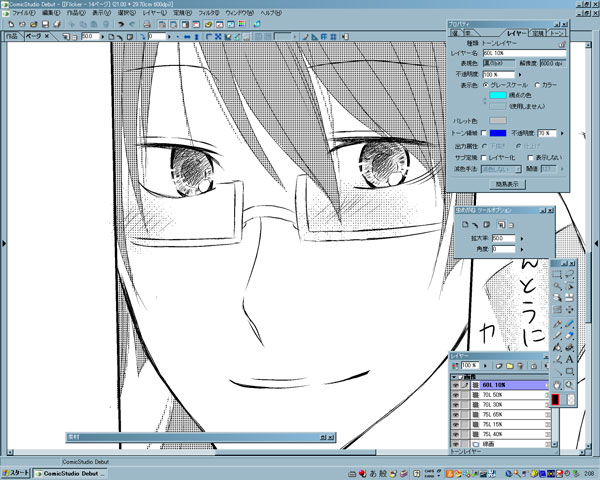Hide the 70L 30% layer

tap(455, 405)
